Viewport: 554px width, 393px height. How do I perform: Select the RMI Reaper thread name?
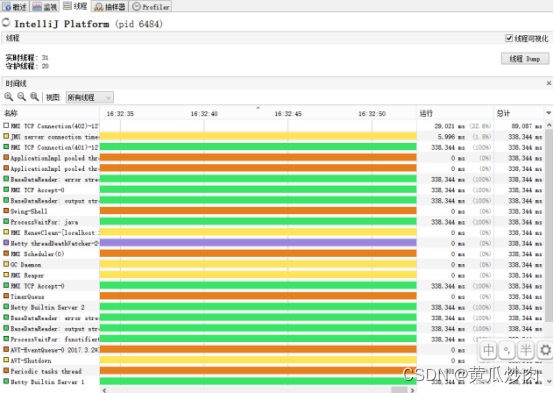[27, 275]
